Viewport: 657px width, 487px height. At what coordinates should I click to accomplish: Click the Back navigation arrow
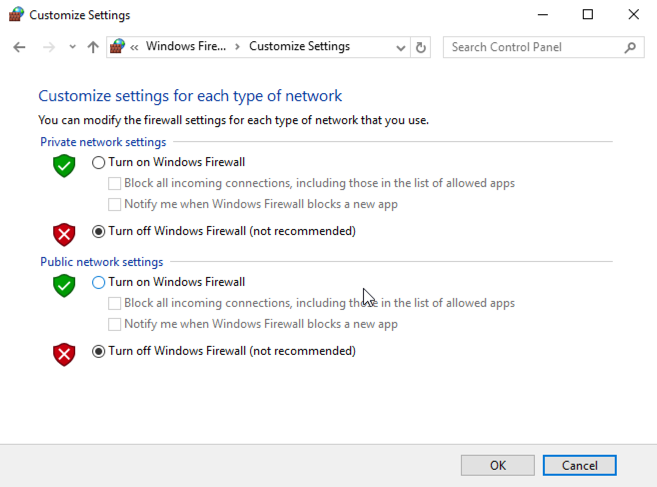click(x=19, y=47)
